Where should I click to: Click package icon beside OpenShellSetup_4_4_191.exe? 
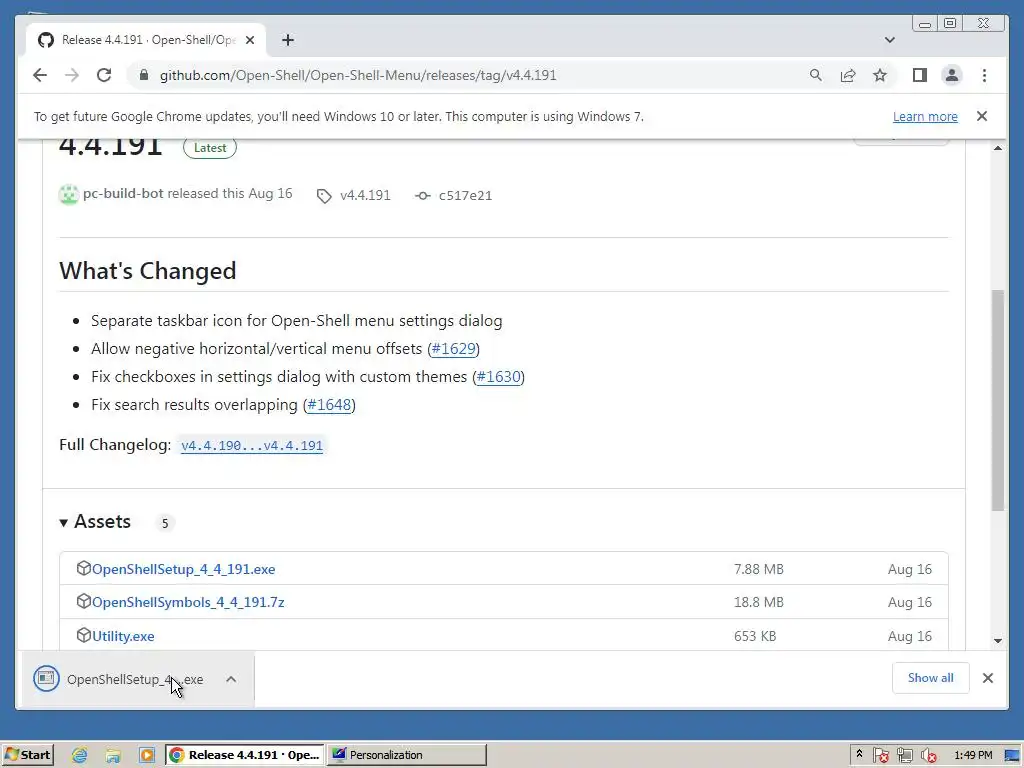84,568
